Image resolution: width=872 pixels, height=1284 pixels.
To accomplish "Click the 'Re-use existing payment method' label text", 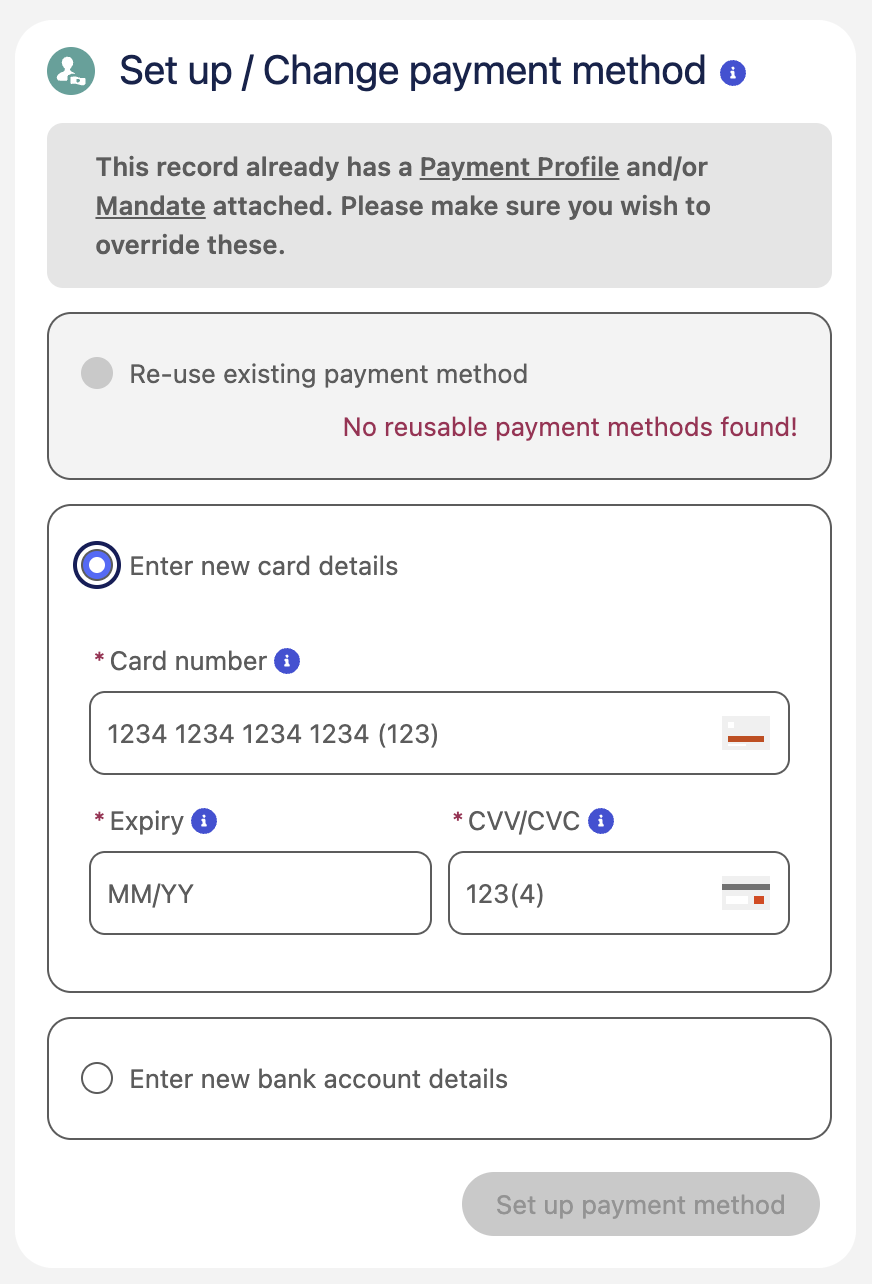I will click(329, 375).
